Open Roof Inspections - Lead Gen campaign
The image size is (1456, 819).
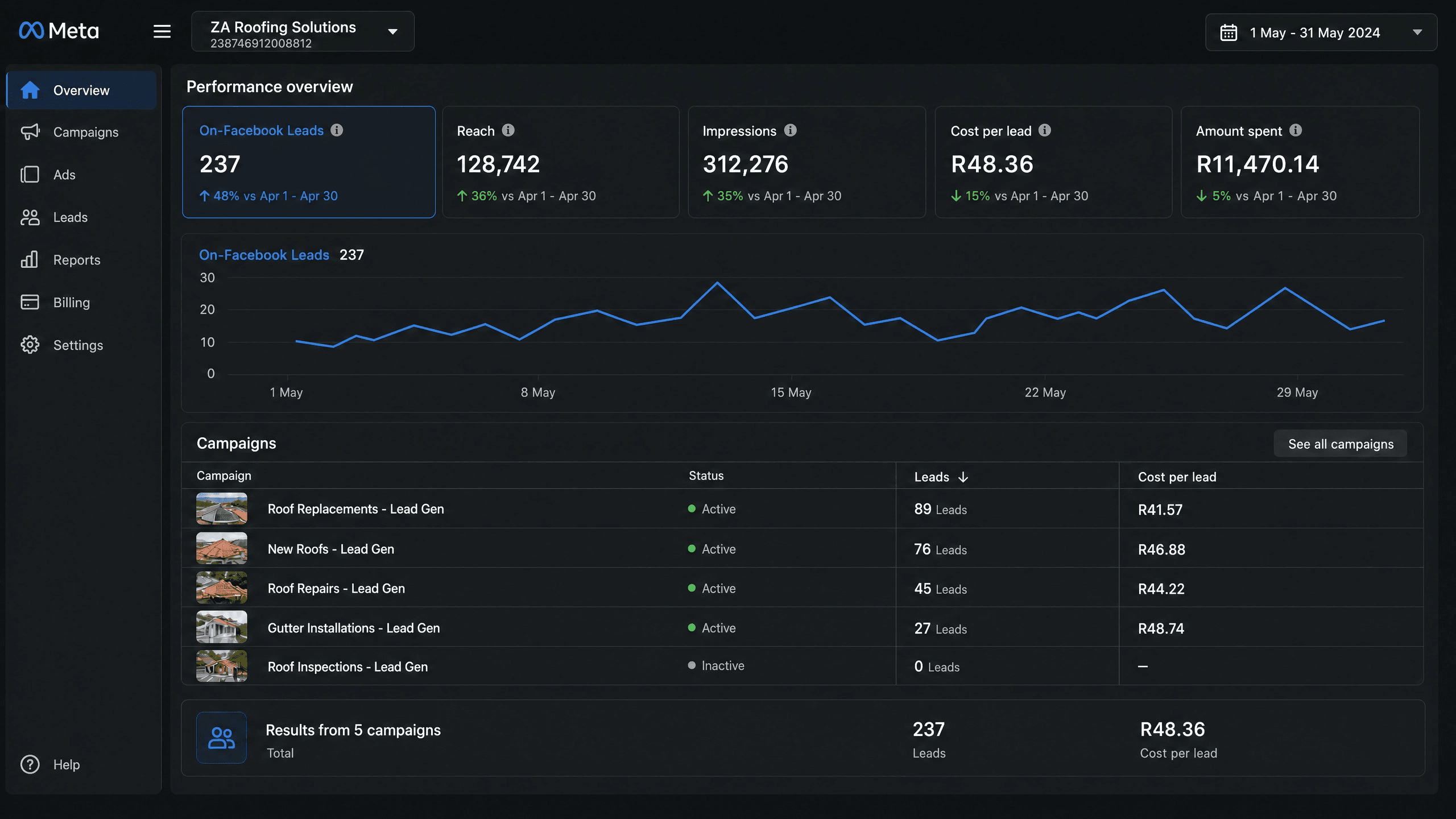(x=348, y=667)
